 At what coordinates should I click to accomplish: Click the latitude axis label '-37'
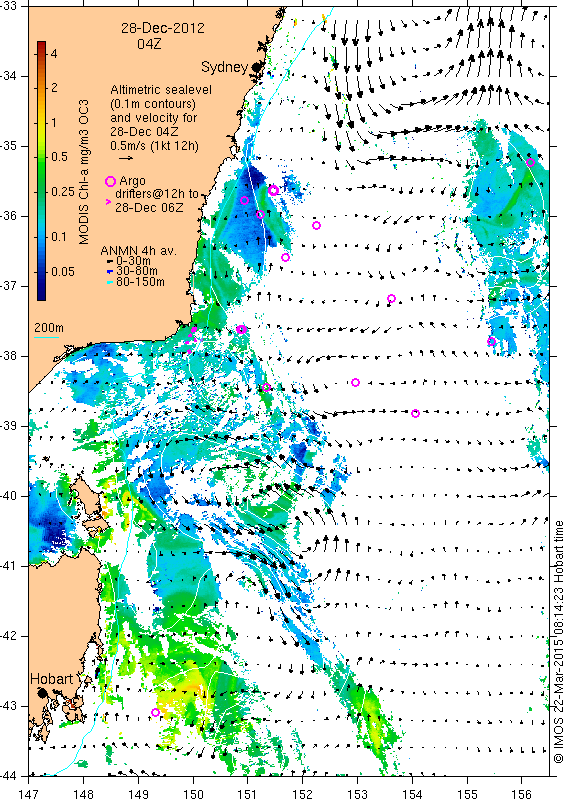(x=8, y=286)
